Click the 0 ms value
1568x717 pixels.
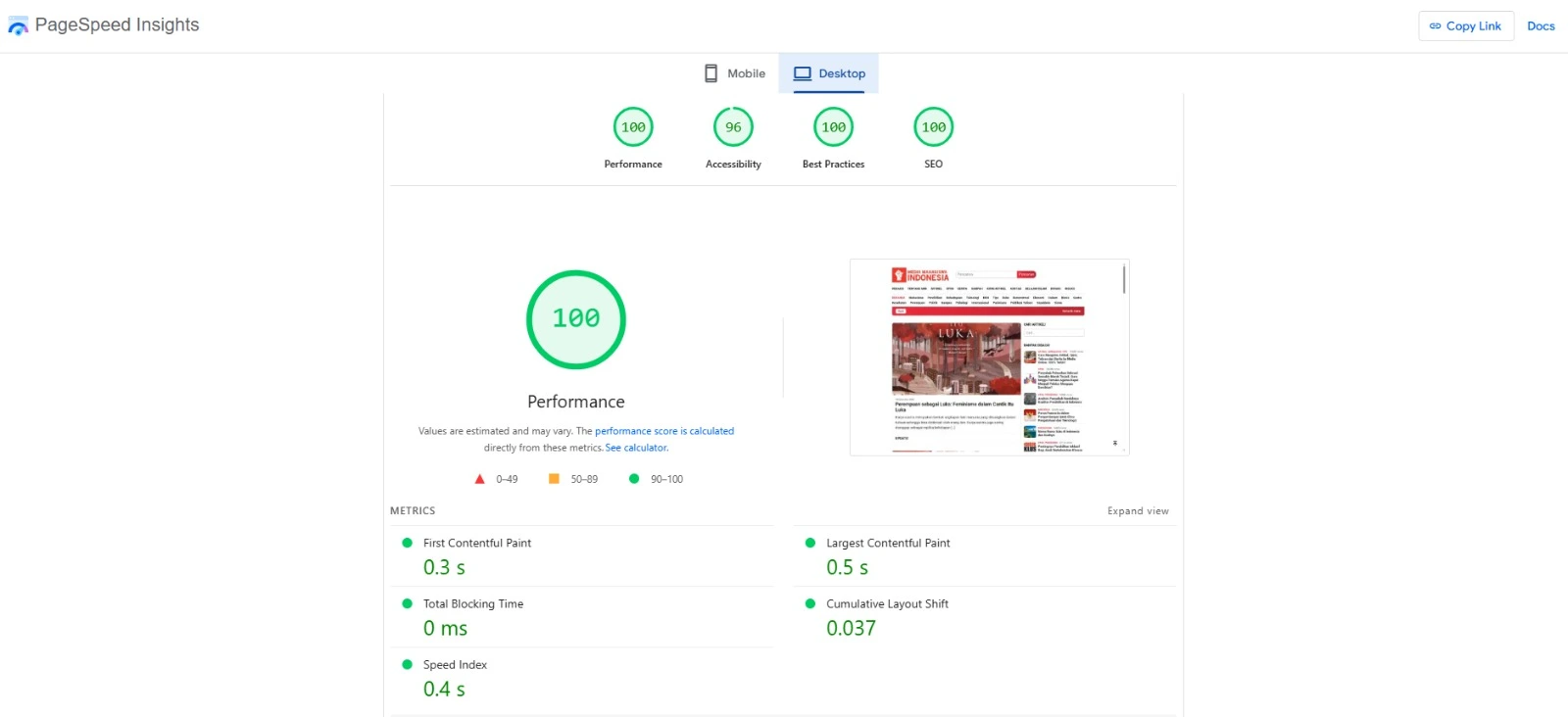(x=445, y=628)
